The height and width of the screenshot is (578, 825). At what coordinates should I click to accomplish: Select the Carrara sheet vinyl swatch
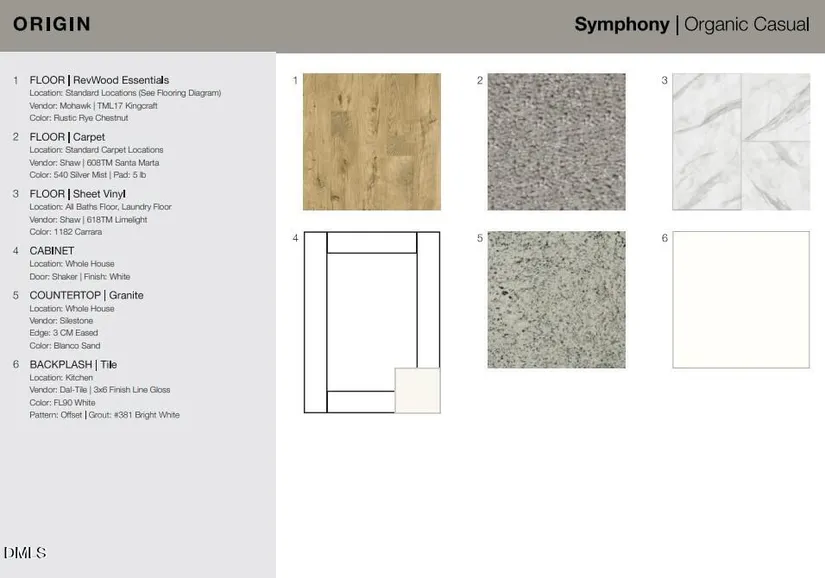[x=740, y=142]
